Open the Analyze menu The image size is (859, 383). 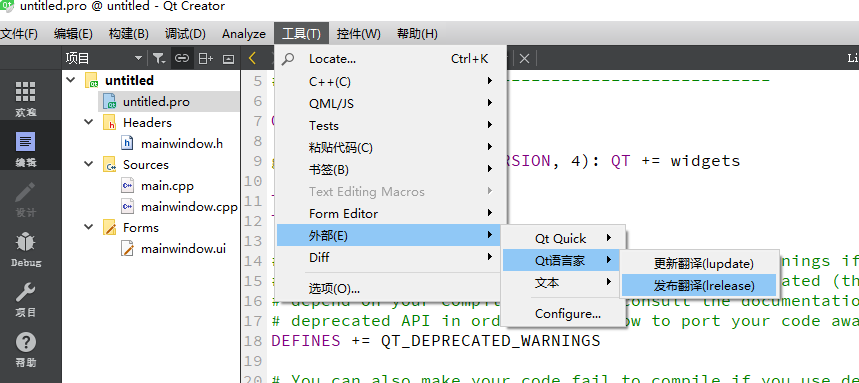click(244, 33)
